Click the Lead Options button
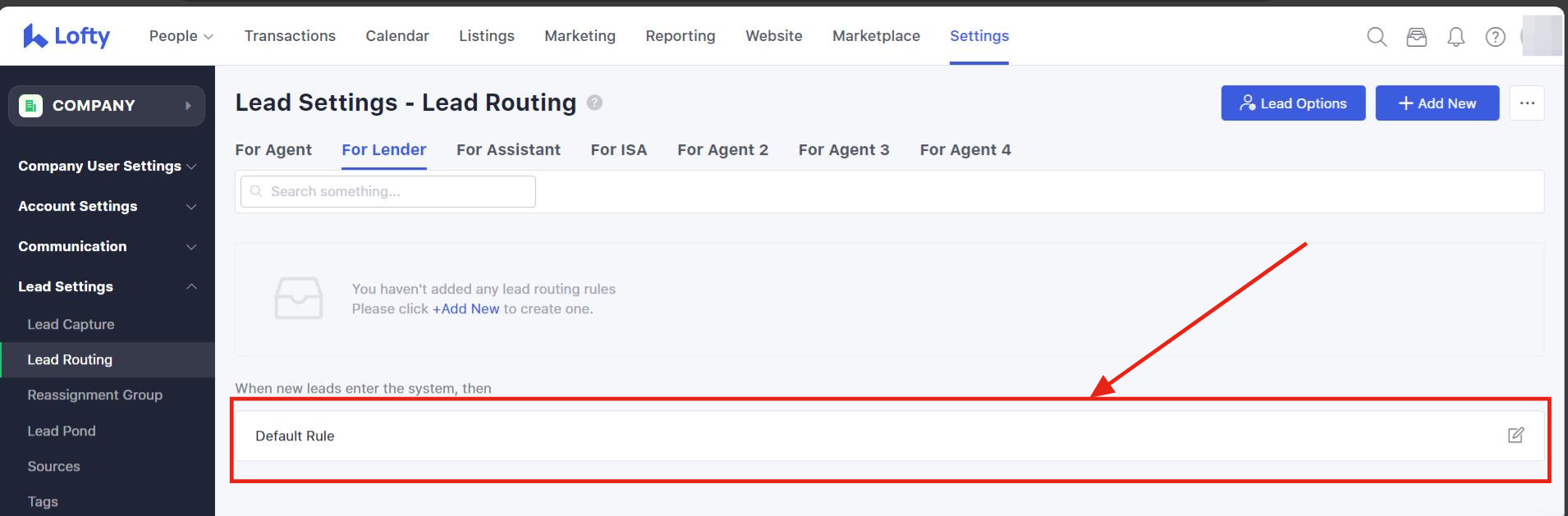 tap(1292, 103)
